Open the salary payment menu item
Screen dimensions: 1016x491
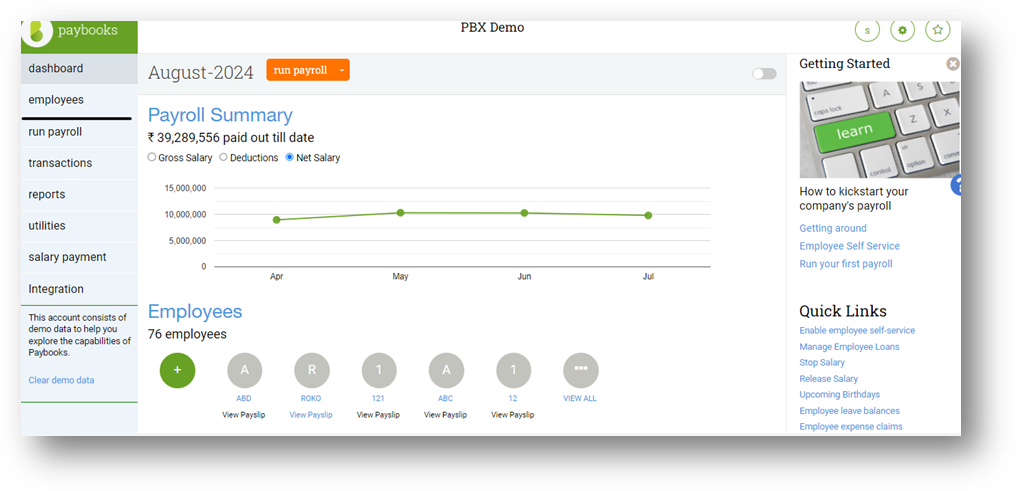79,257
